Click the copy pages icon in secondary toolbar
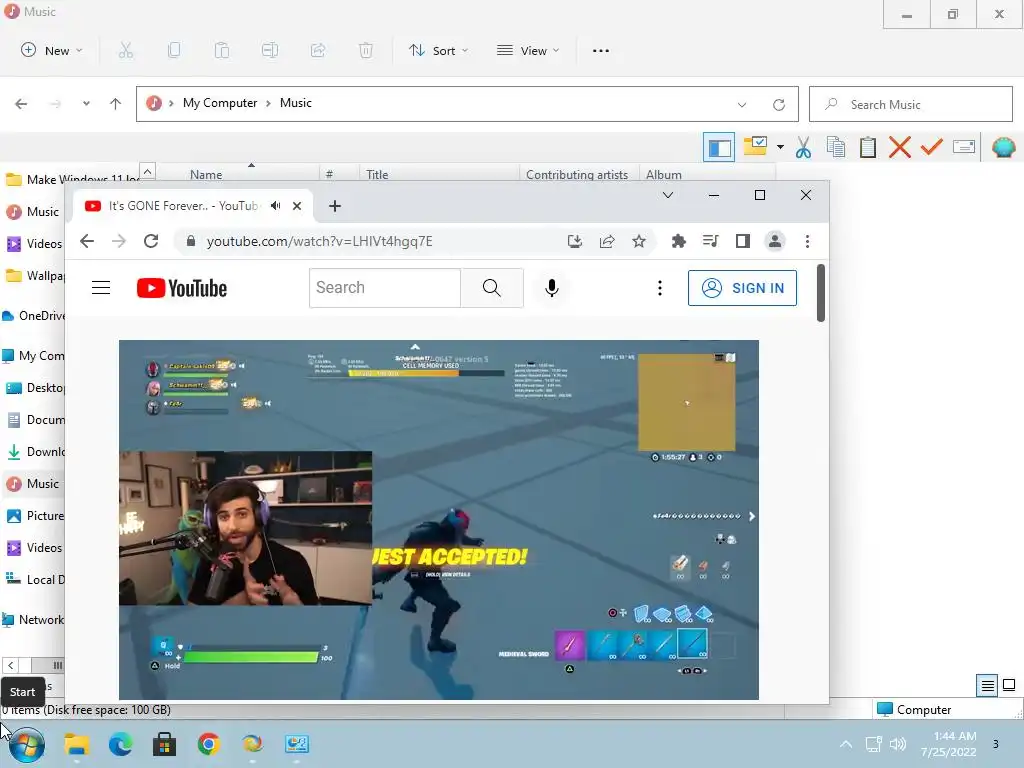The image size is (1024, 768). click(836, 147)
